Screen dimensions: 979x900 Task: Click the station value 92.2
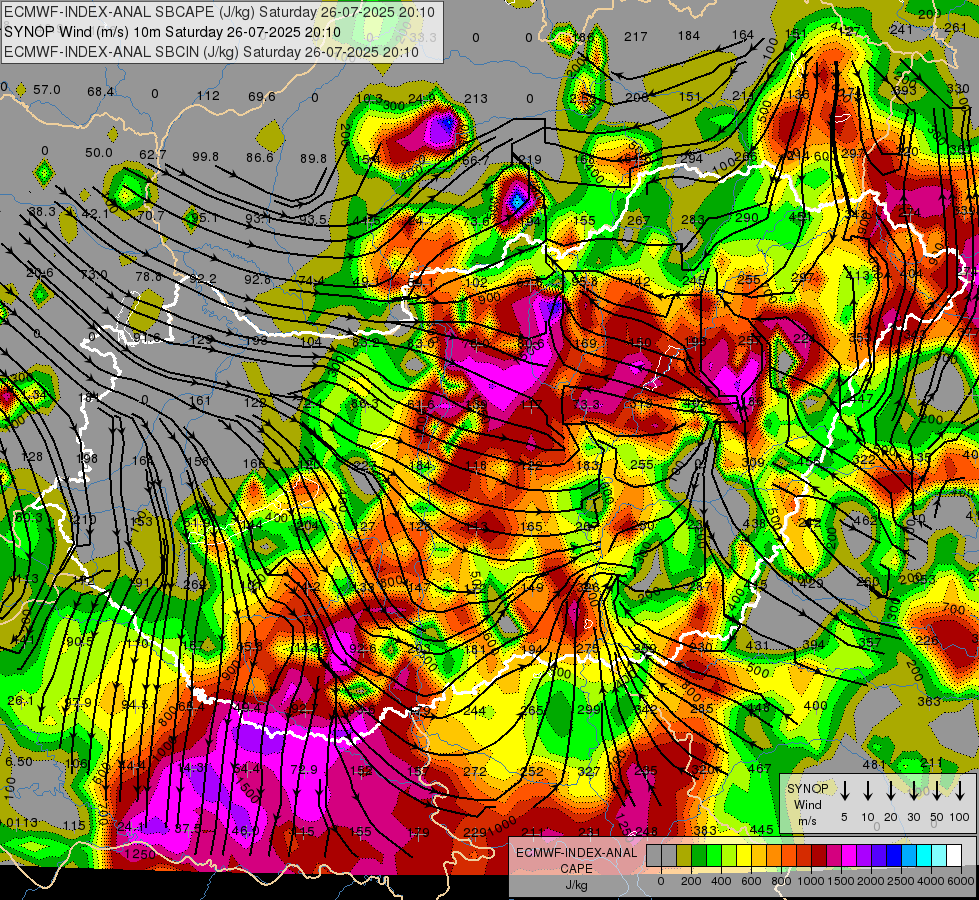203,278
